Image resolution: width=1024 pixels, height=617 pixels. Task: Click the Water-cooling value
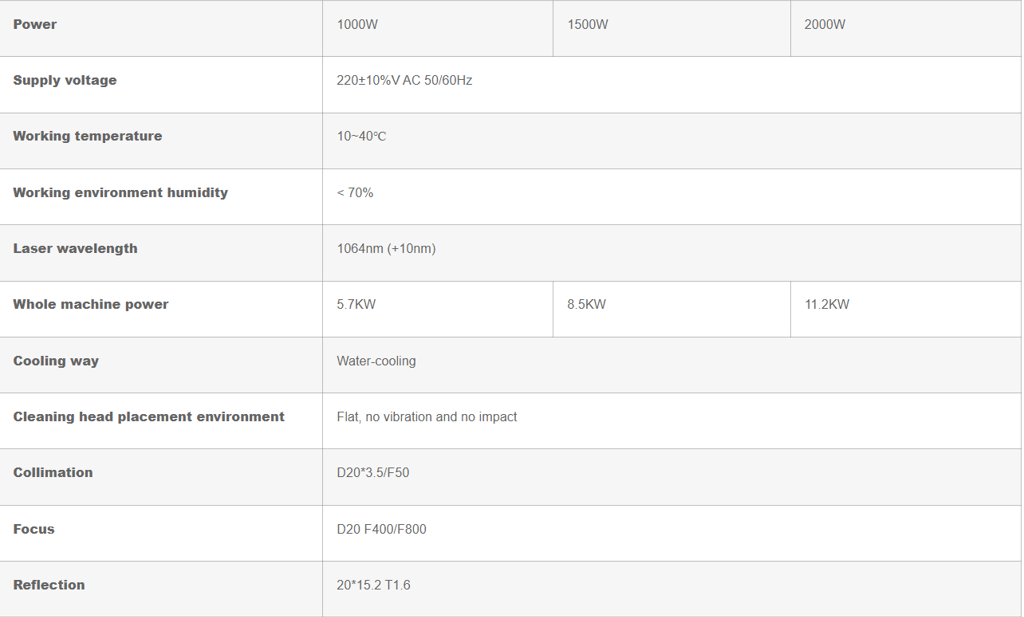tap(376, 361)
